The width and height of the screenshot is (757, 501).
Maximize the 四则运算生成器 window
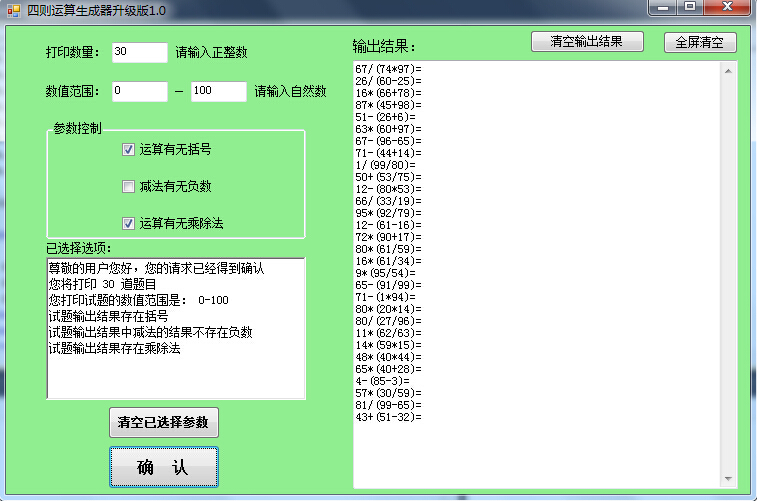(690, 8)
